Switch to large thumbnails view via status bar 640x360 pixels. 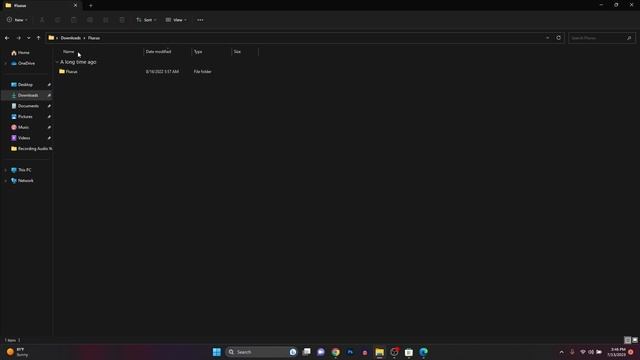coord(635,340)
